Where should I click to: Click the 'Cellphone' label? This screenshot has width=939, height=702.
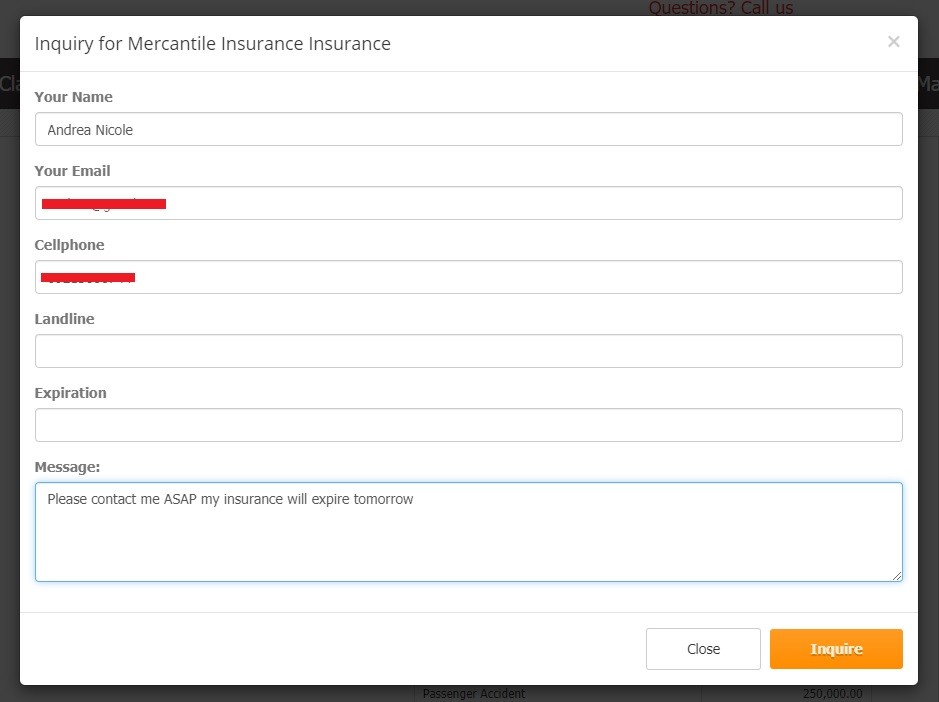(x=69, y=245)
